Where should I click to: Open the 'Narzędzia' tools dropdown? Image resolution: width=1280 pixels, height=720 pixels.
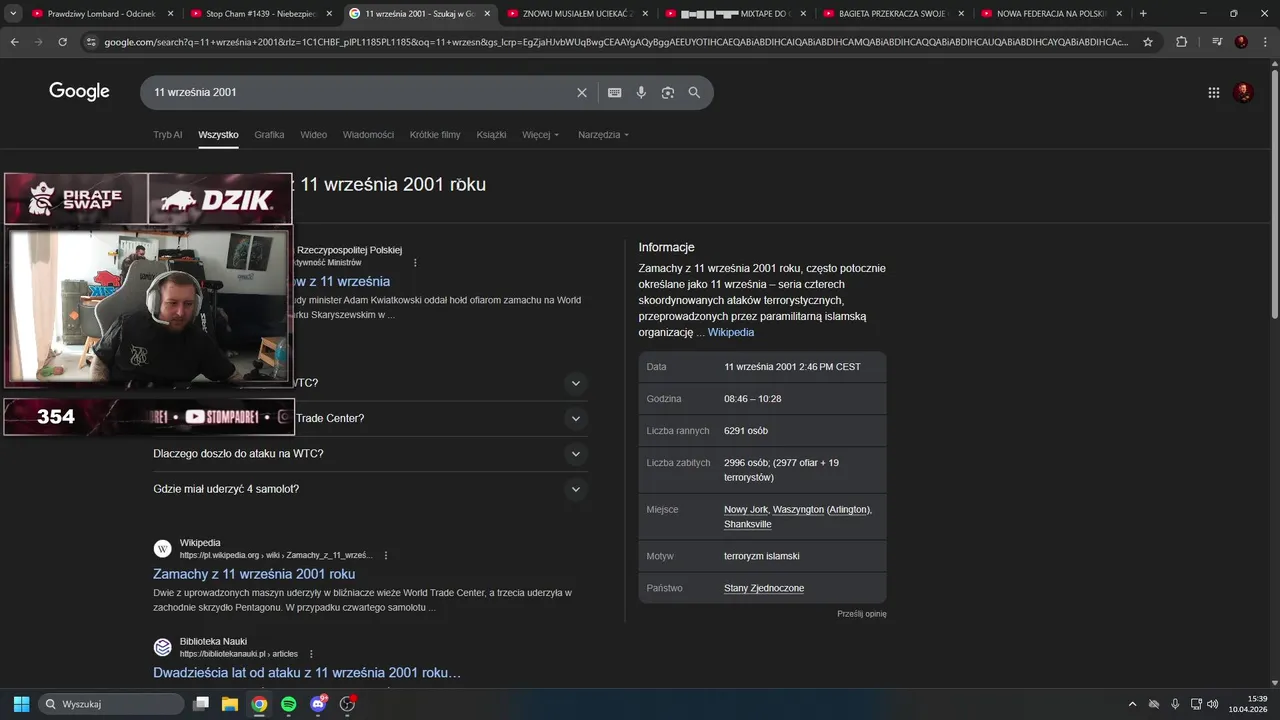603,135
